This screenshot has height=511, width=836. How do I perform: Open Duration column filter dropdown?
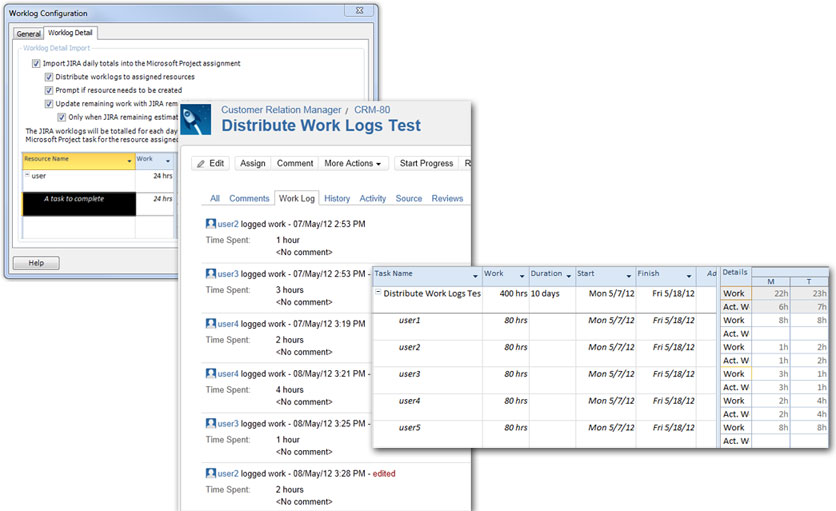click(x=568, y=276)
